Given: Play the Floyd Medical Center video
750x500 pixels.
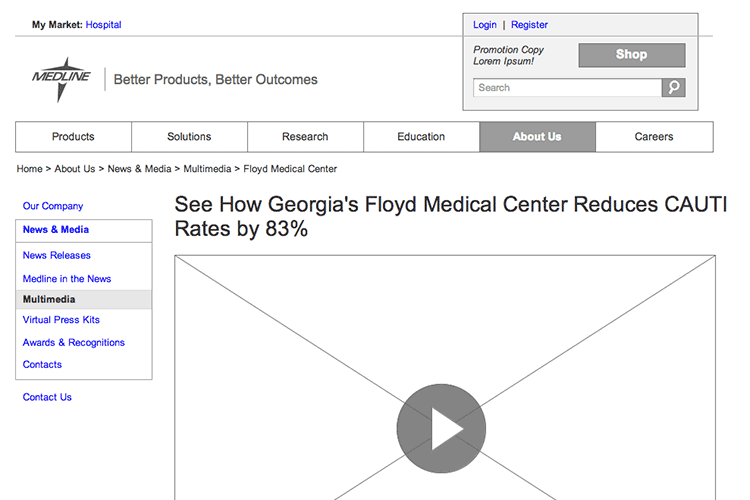Looking at the screenshot, I should click(441, 428).
